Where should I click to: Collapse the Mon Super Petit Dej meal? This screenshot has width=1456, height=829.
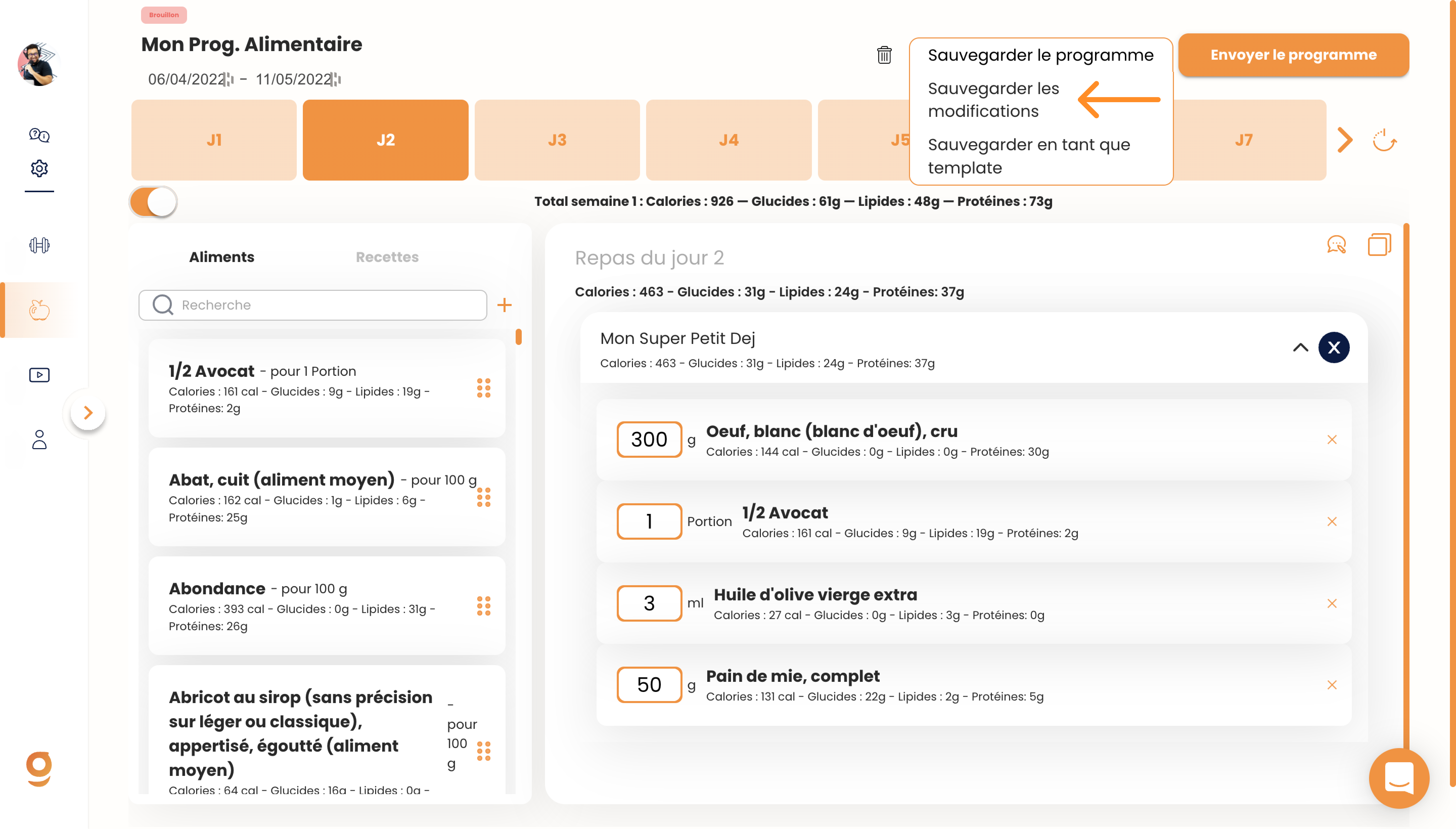[x=1301, y=347]
